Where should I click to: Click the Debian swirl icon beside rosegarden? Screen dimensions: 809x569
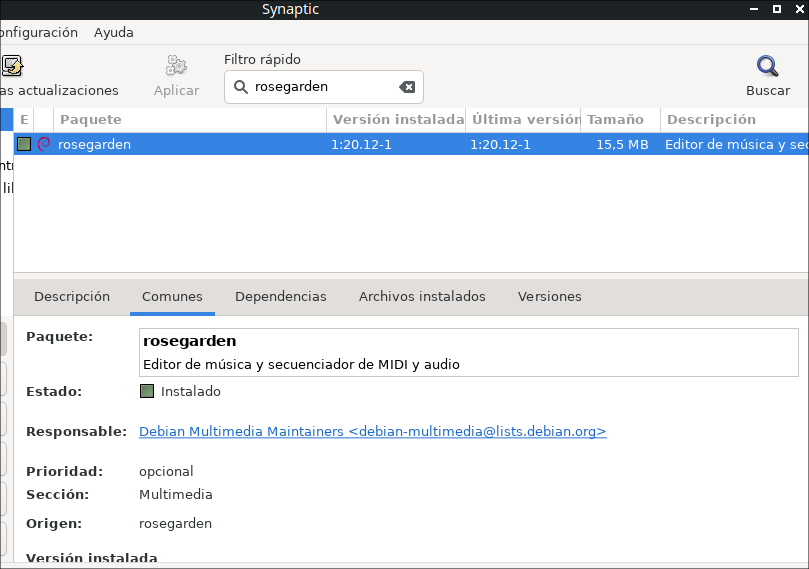click(x=44, y=144)
